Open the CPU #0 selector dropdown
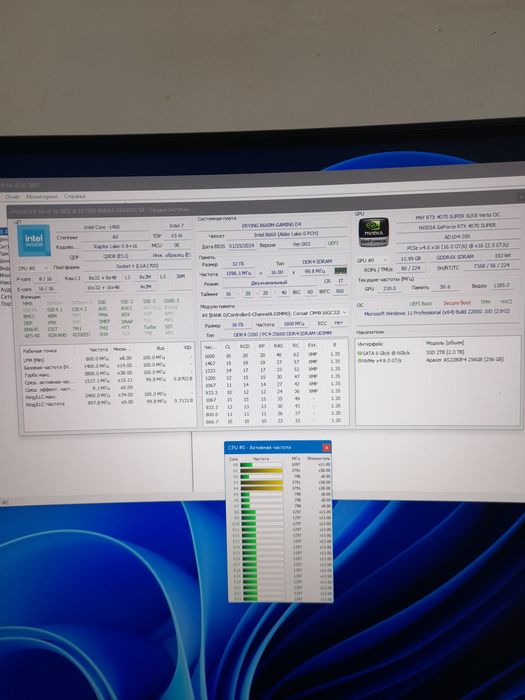Viewport: 525px width, 700px height. (33, 268)
